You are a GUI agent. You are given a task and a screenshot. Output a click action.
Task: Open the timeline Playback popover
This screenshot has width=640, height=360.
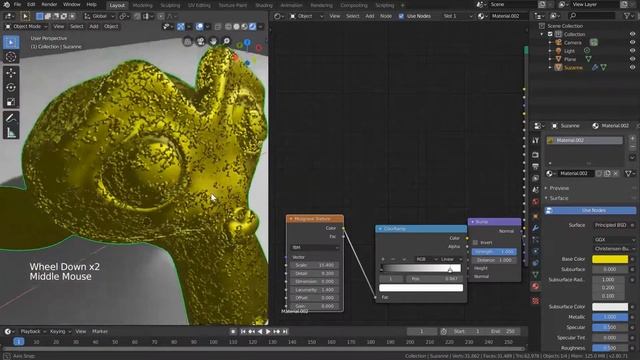pyautogui.click(x=33, y=331)
